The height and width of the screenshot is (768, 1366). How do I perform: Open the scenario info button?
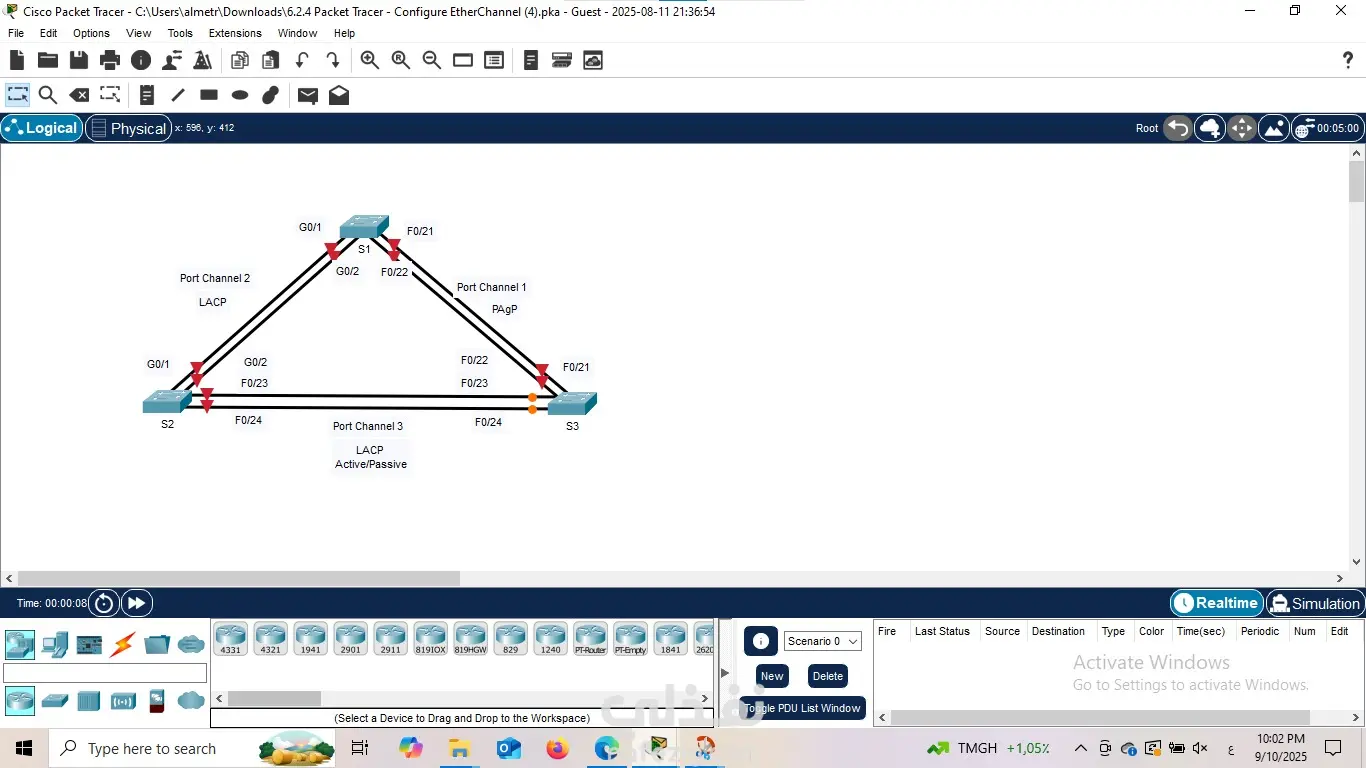pyautogui.click(x=760, y=641)
